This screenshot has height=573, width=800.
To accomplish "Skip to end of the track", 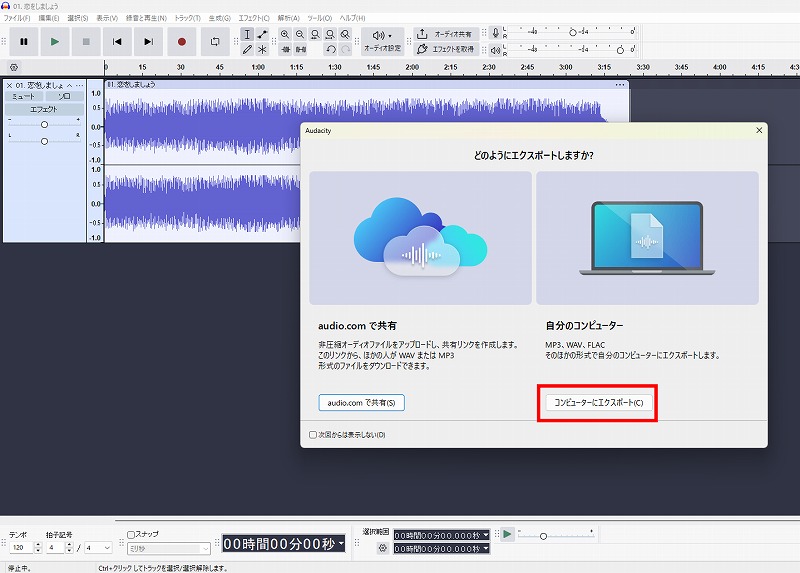I will (148, 42).
